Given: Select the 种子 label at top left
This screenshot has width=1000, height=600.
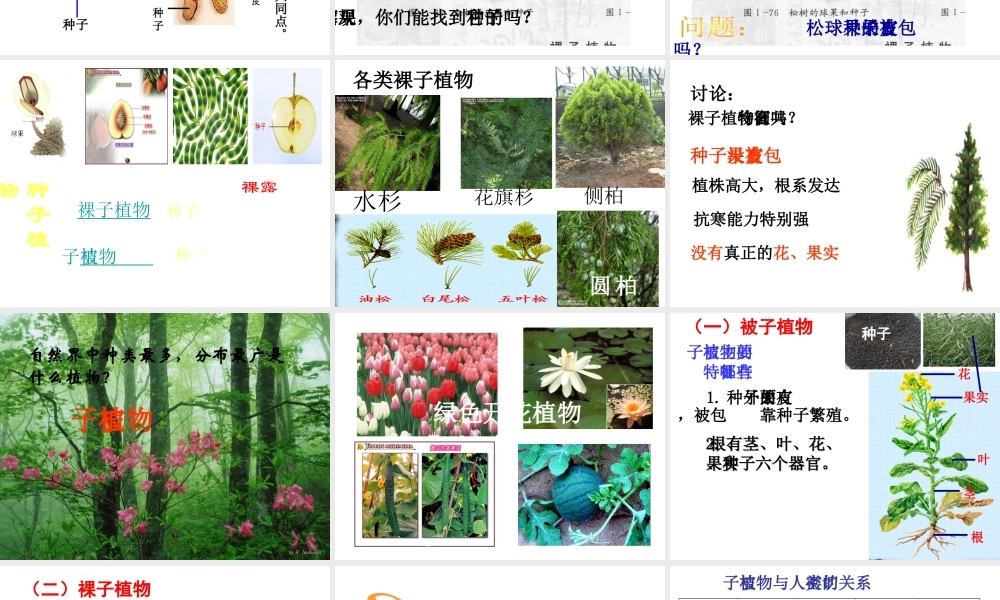Looking at the screenshot, I should click(75, 24).
